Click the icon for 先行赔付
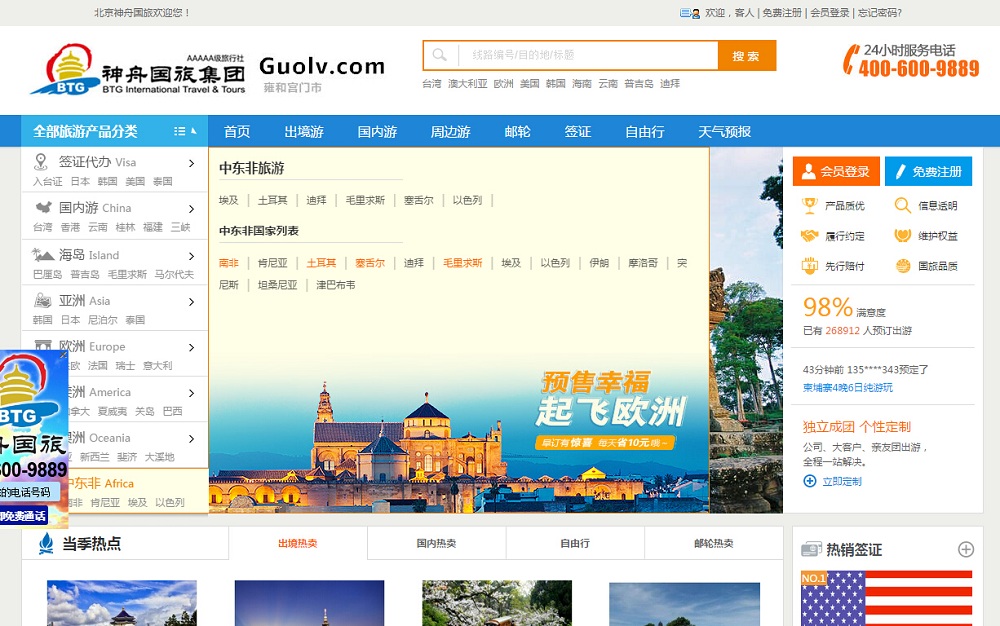 [x=809, y=266]
